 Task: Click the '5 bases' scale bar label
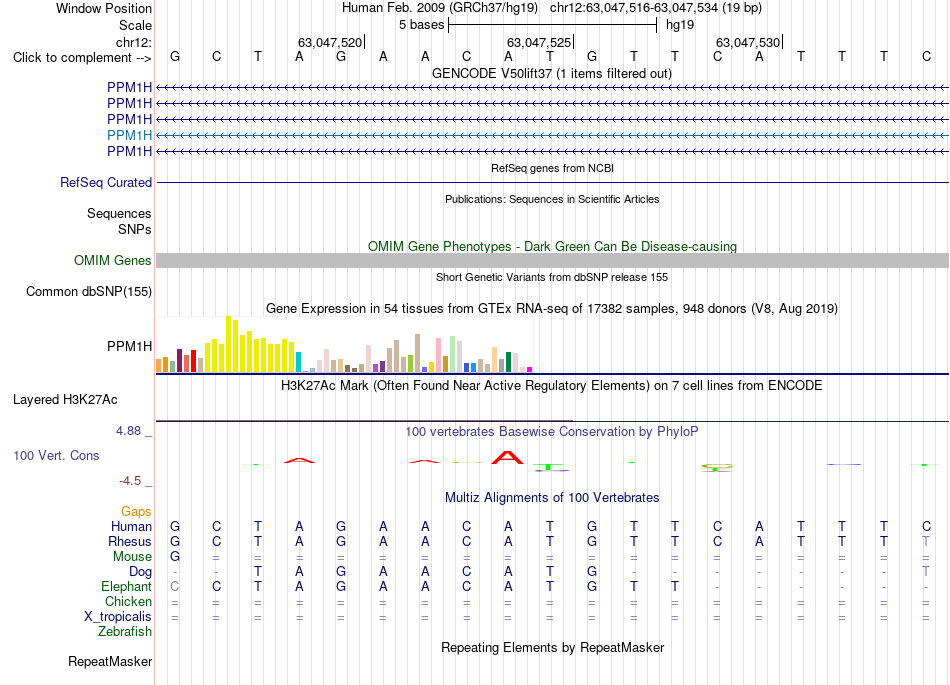pos(421,25)
